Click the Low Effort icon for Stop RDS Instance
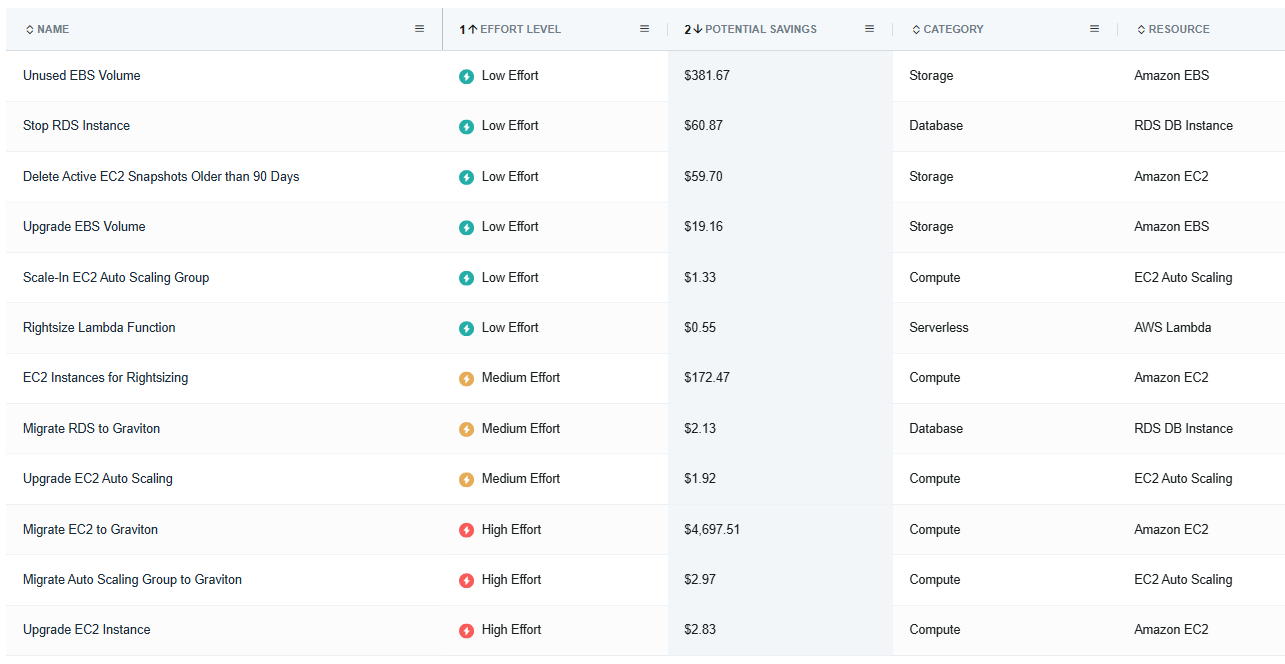This screenshot has height=664, width=1285. (x=466, y=126)
